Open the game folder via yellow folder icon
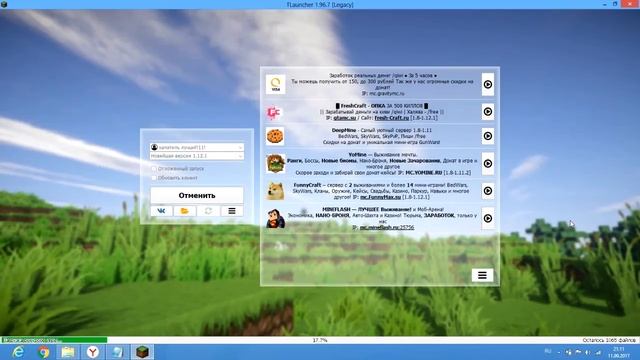This screenshot has height=360, width=640. [x=184, y=211]
